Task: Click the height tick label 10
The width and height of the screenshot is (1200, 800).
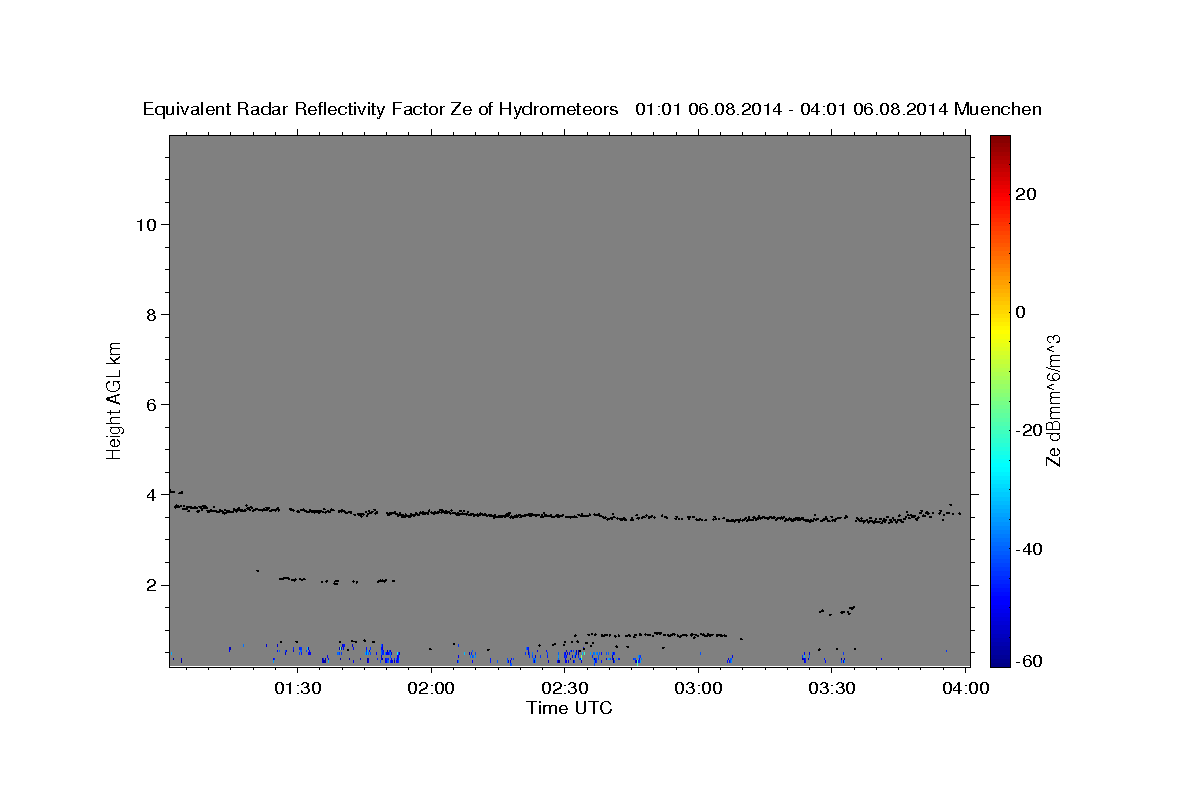Action: [x=147, y=224]
